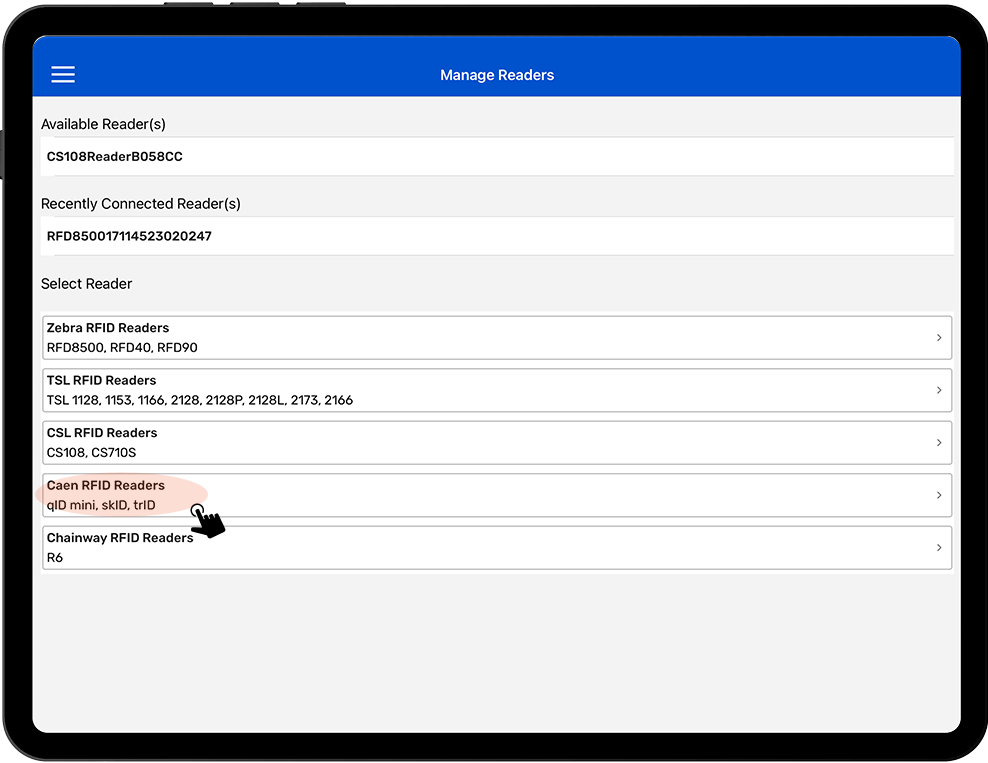Select the Zebra RFID Readers title
The image size is (988, 763).
108,328
